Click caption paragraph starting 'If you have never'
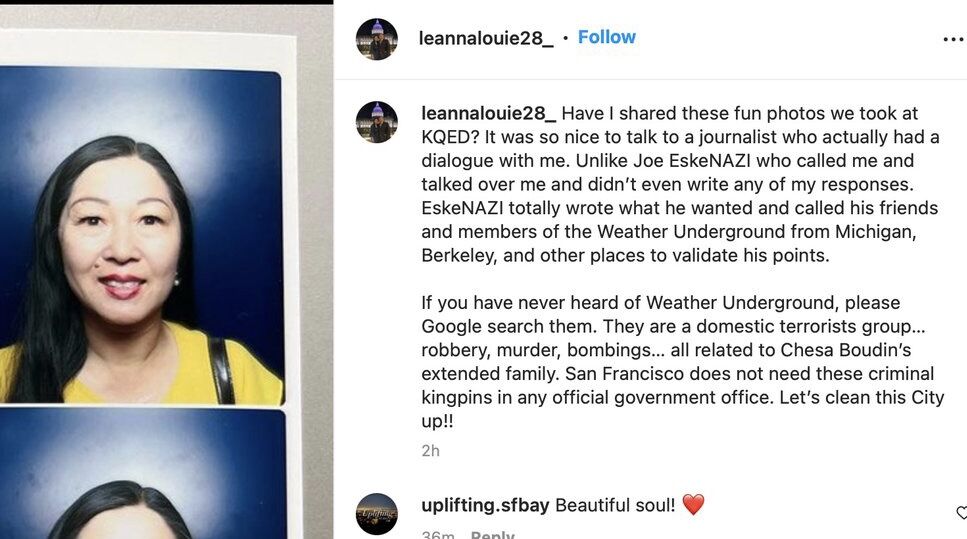 click(x=660, y=303)
